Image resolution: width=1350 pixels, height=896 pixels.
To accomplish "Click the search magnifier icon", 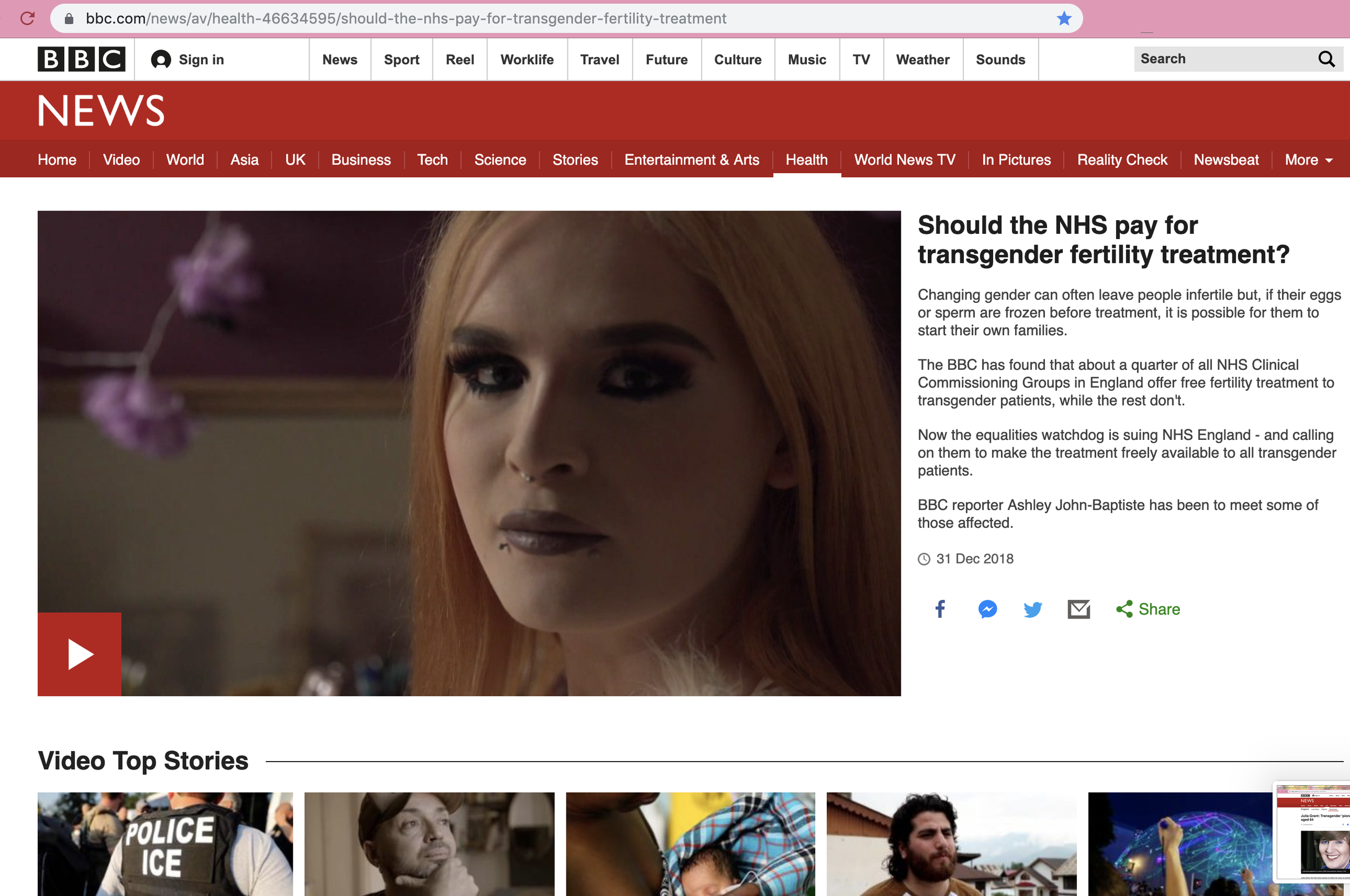I will (1326, 59).
